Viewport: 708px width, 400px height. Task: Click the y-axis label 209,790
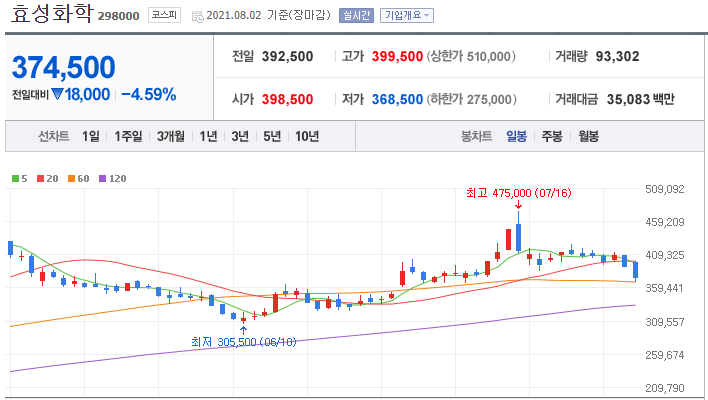coord(665,388)
